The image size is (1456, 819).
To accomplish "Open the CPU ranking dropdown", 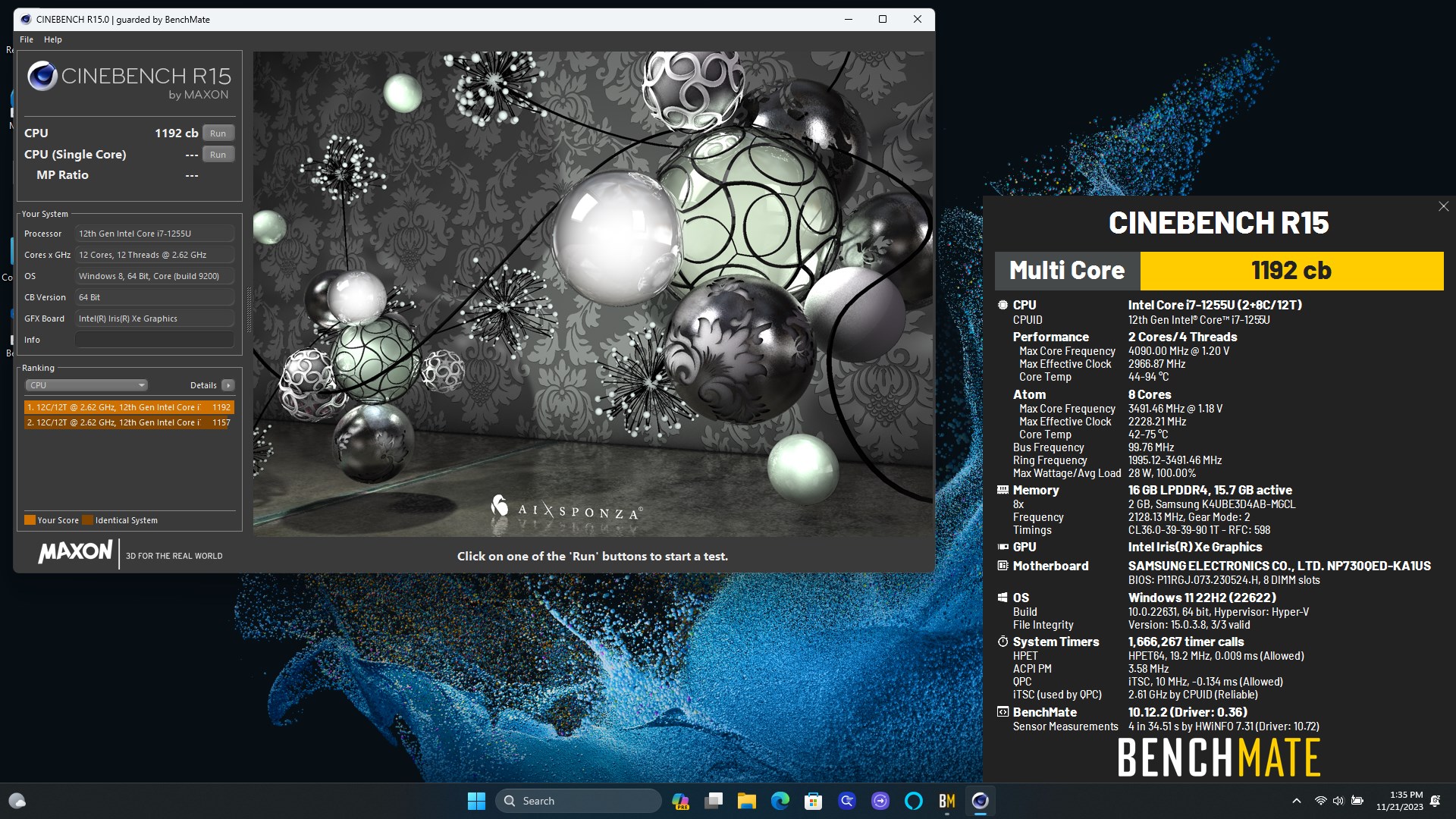I will 86,385.
